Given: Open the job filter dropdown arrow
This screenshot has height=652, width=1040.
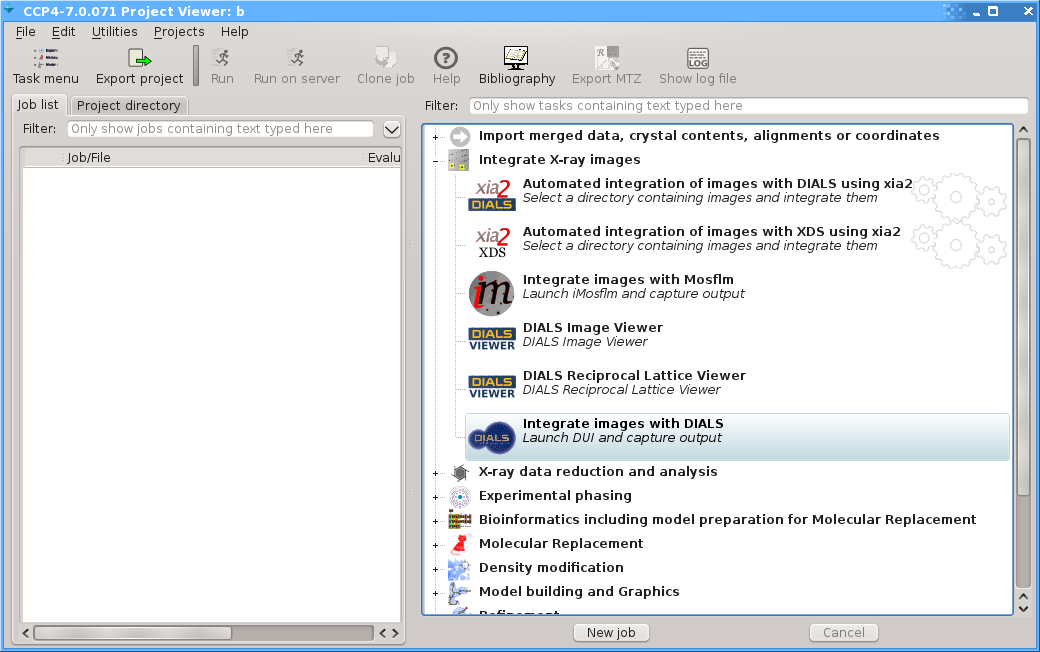Looking at the screenshot, I should point(392,129).
